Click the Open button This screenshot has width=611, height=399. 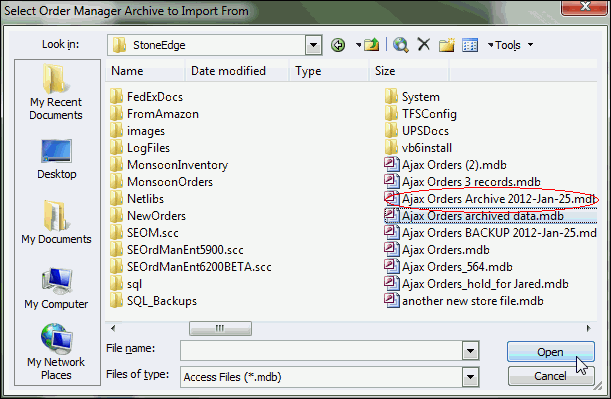(x=551, y=352)
